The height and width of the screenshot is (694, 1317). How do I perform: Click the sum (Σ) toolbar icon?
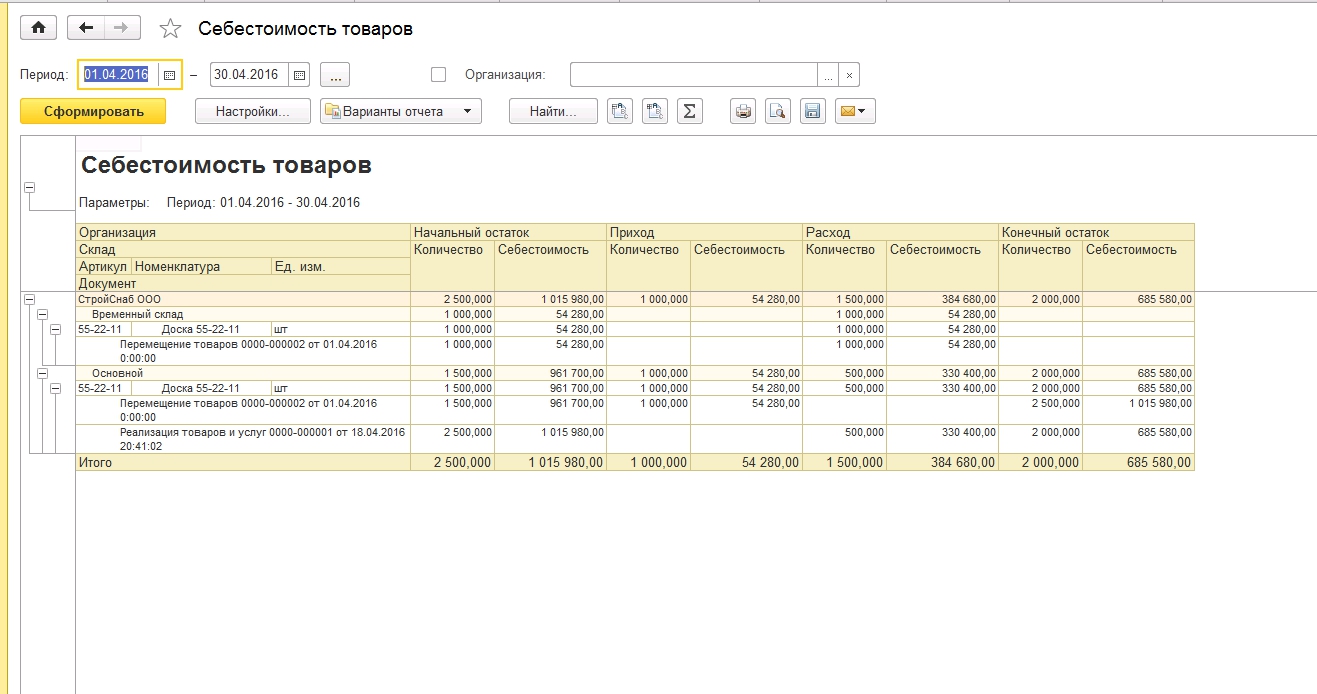click(x=689, y=112)
